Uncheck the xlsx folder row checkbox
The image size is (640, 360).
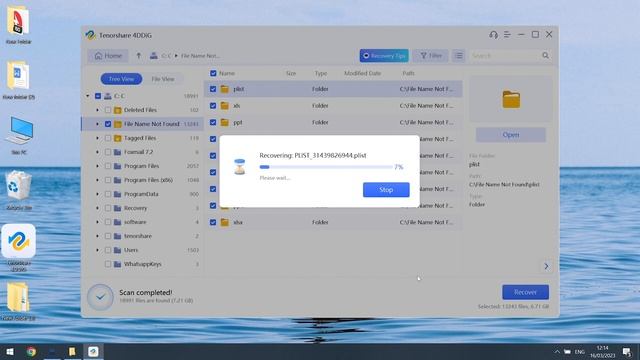pos(213,222)
